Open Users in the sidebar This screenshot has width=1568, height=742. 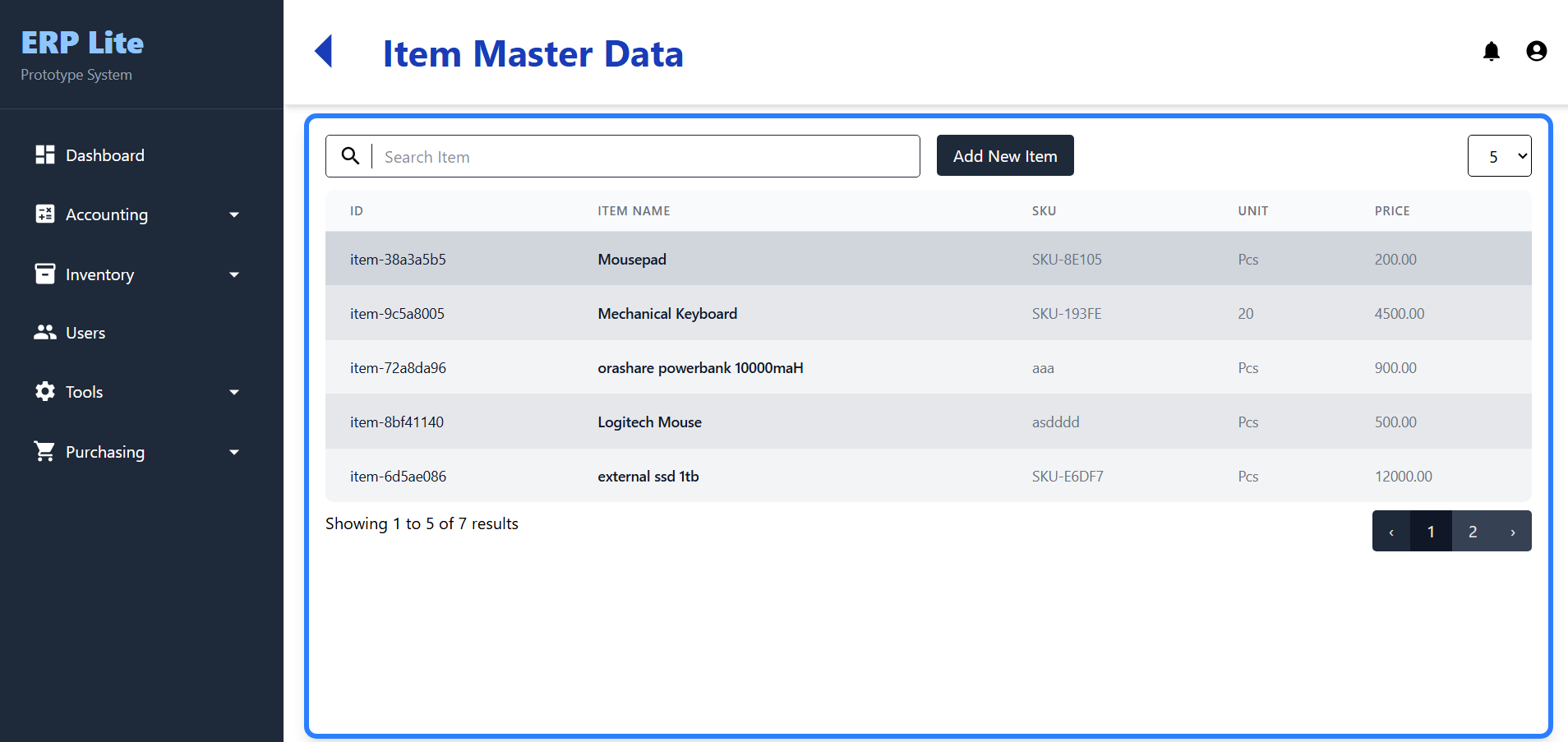coord(85,333)
